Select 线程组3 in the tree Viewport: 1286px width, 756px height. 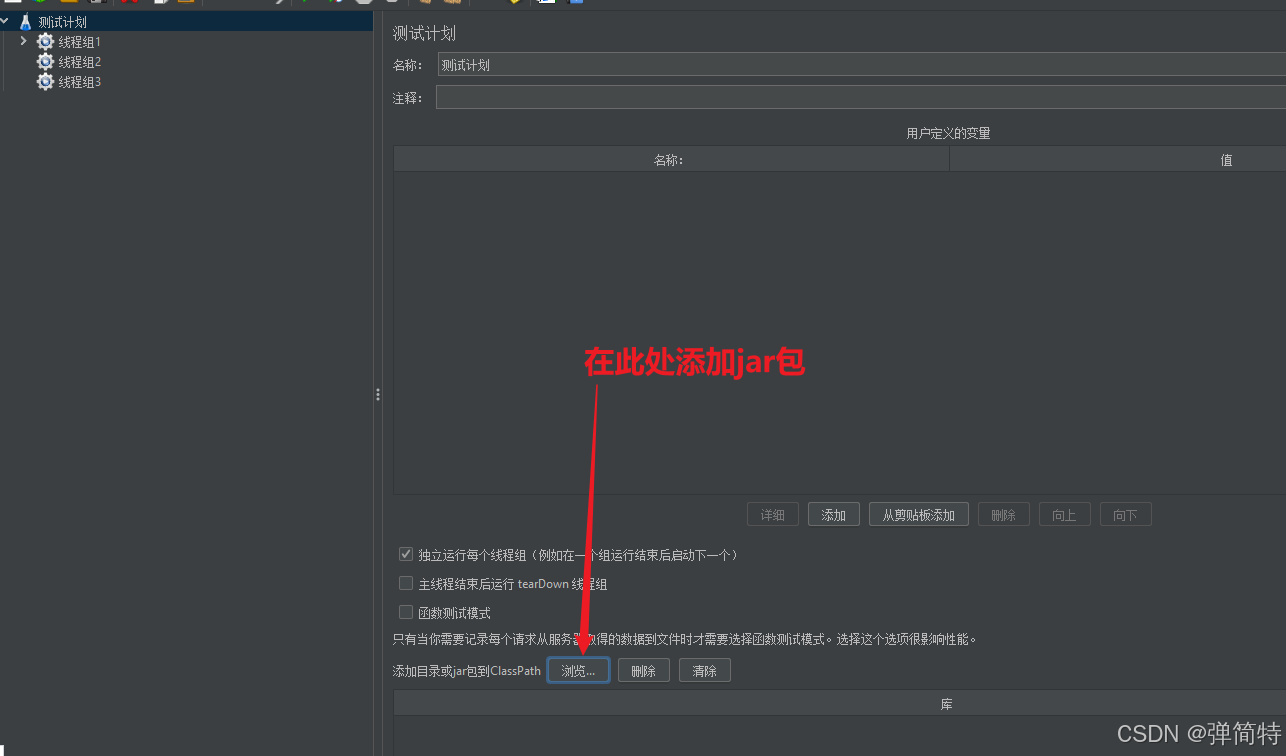(76, 81)
